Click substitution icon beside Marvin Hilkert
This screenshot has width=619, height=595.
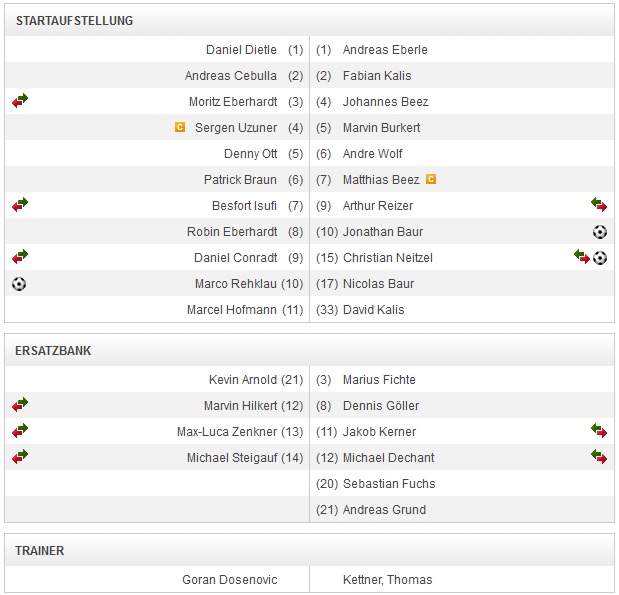pyautogui.click(x=20, y=405)
